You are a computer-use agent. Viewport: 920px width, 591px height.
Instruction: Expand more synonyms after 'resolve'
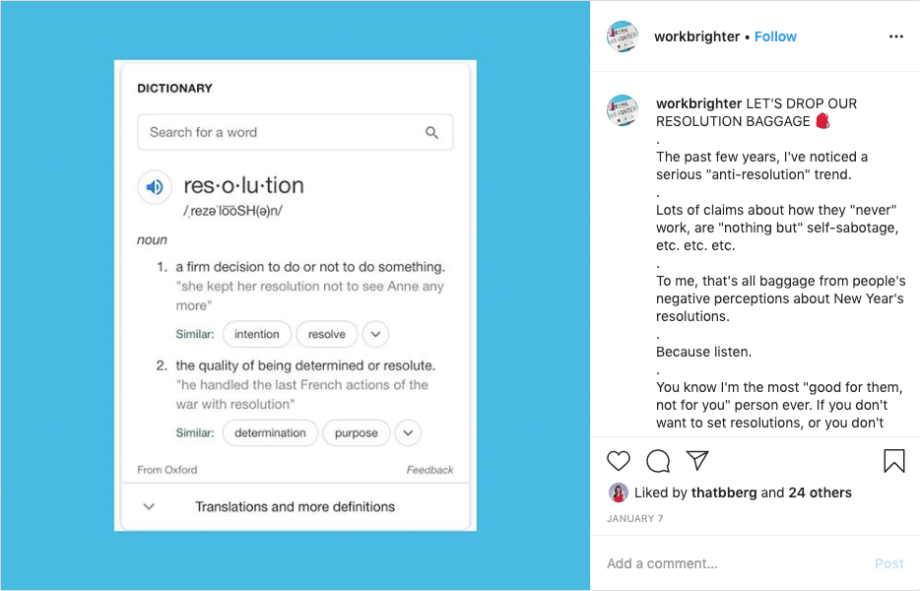point(375,334)
